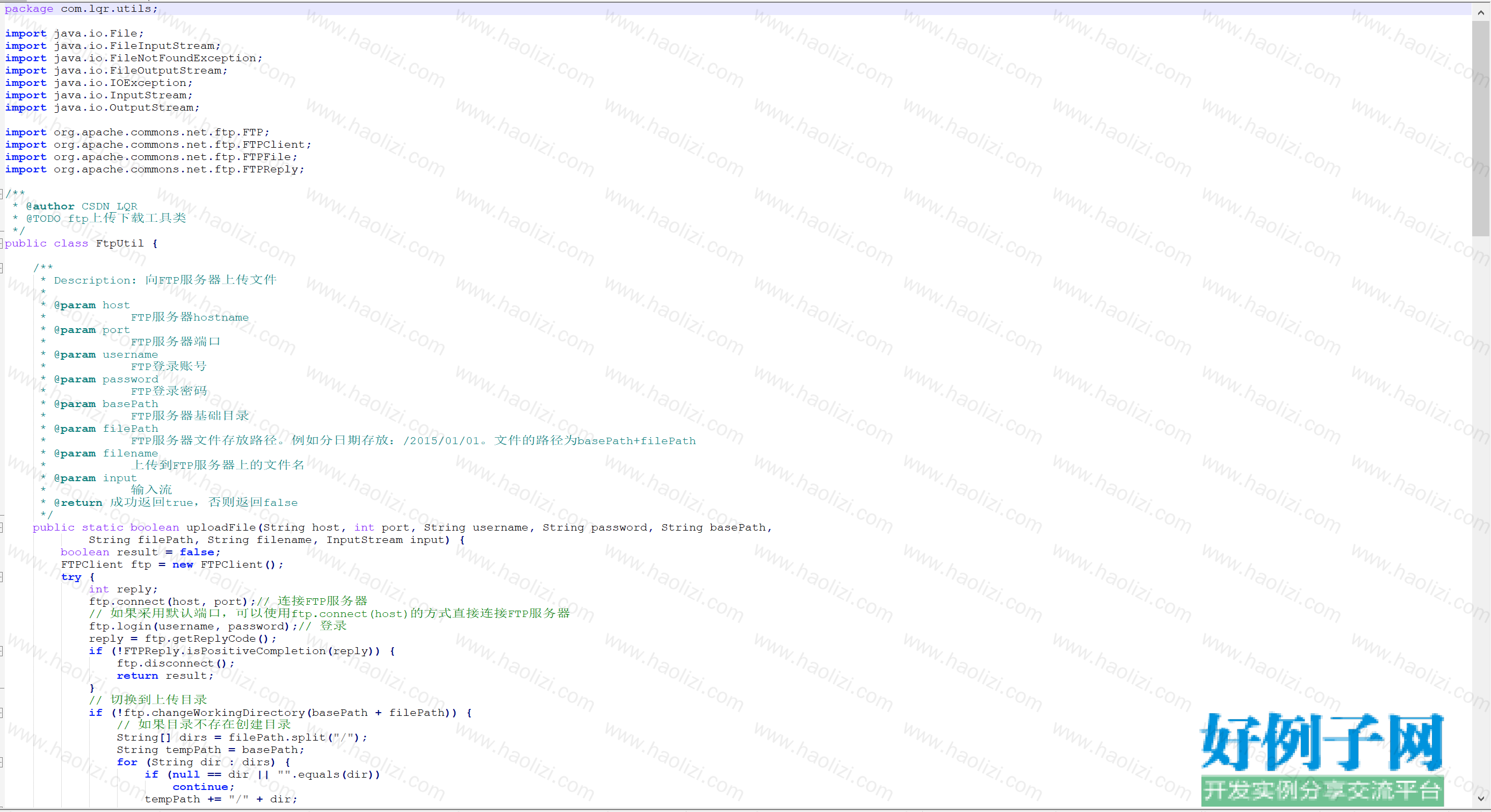This screenshot has width=1491, height=812.
Task: Click the import ...ftp.FTPFile line
Action: [x=151, y=157]
